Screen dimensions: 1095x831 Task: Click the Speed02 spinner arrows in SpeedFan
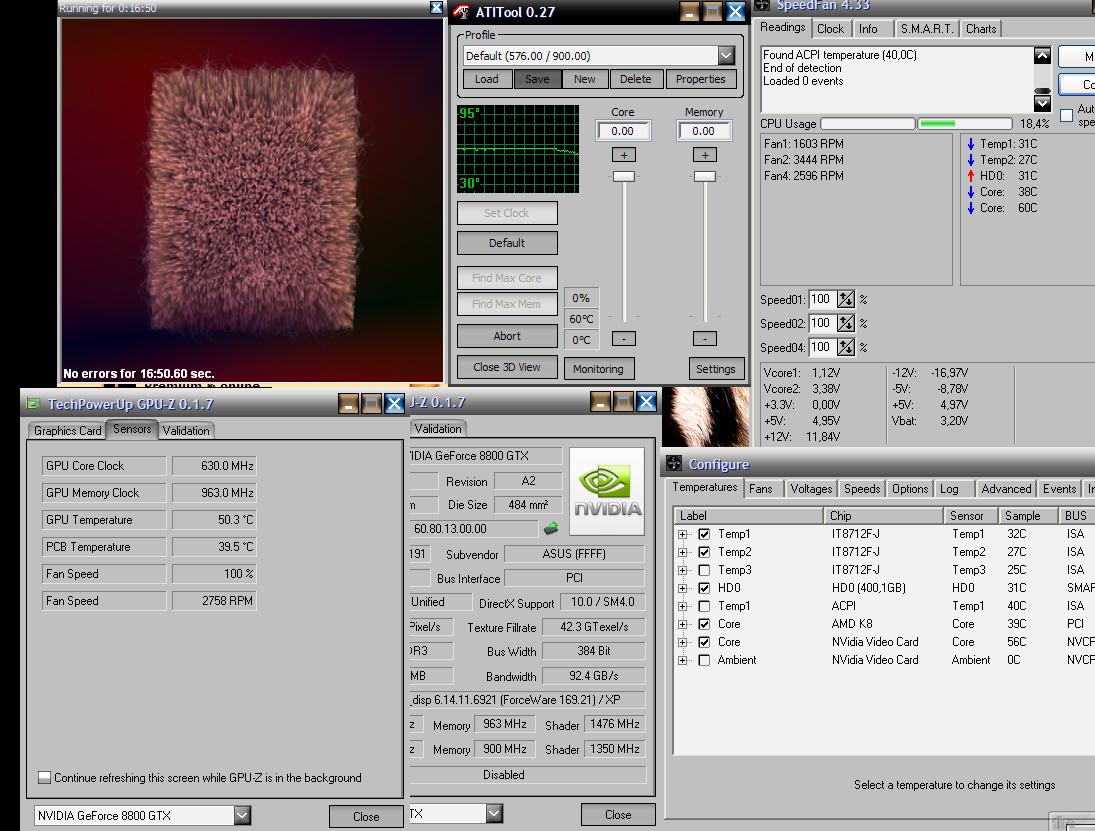click(846, 323)
